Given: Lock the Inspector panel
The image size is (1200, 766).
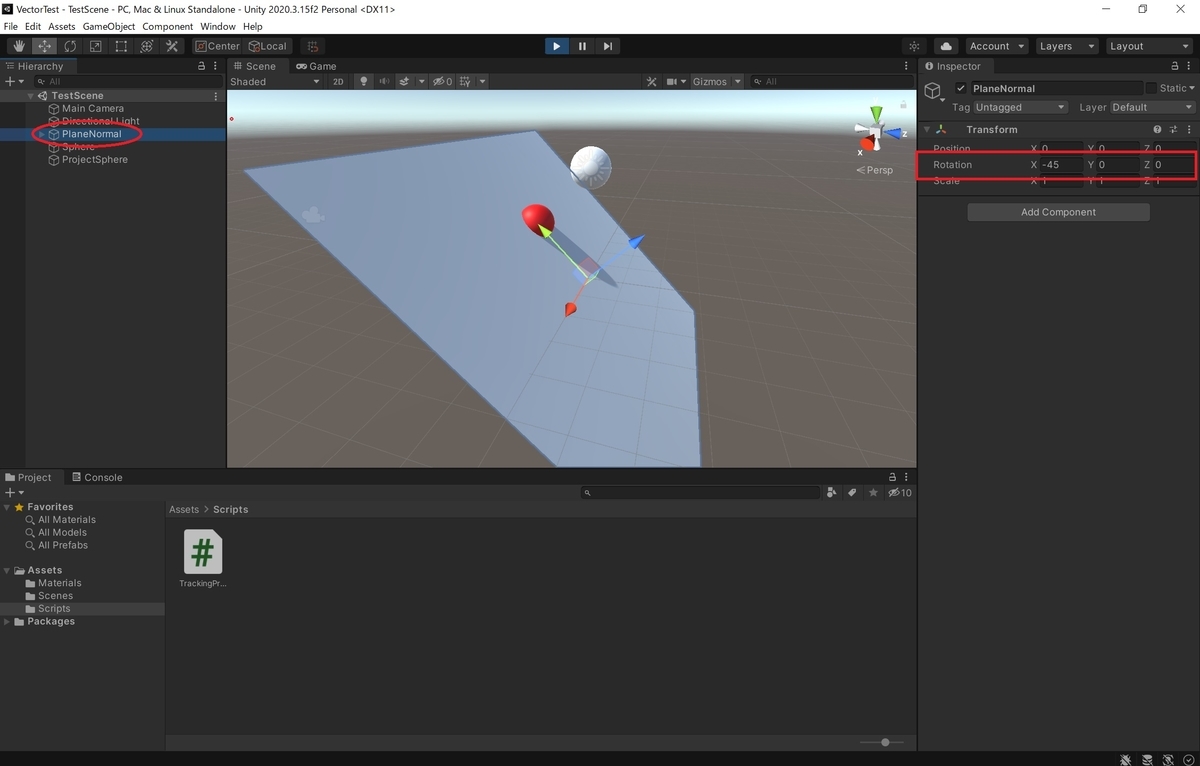Looking at the screenshot, I should 1176,66.
